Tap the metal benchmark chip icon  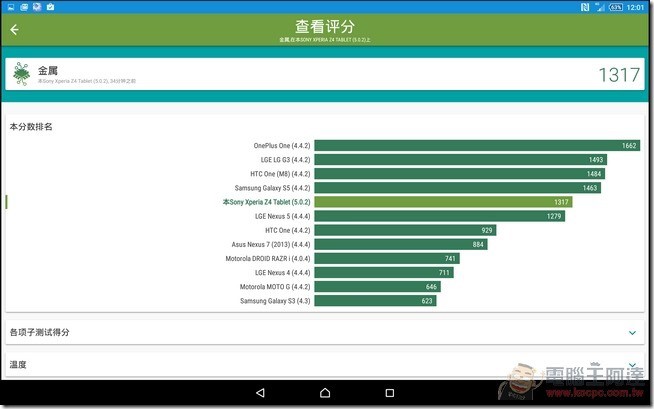point(21,74)
